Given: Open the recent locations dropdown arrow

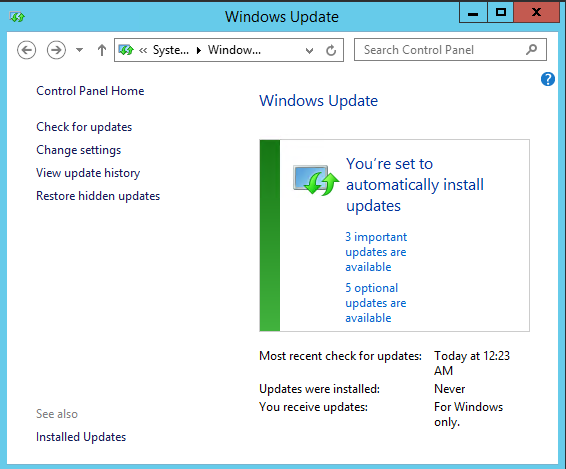Looking at the screenshot, I should 79,50.
